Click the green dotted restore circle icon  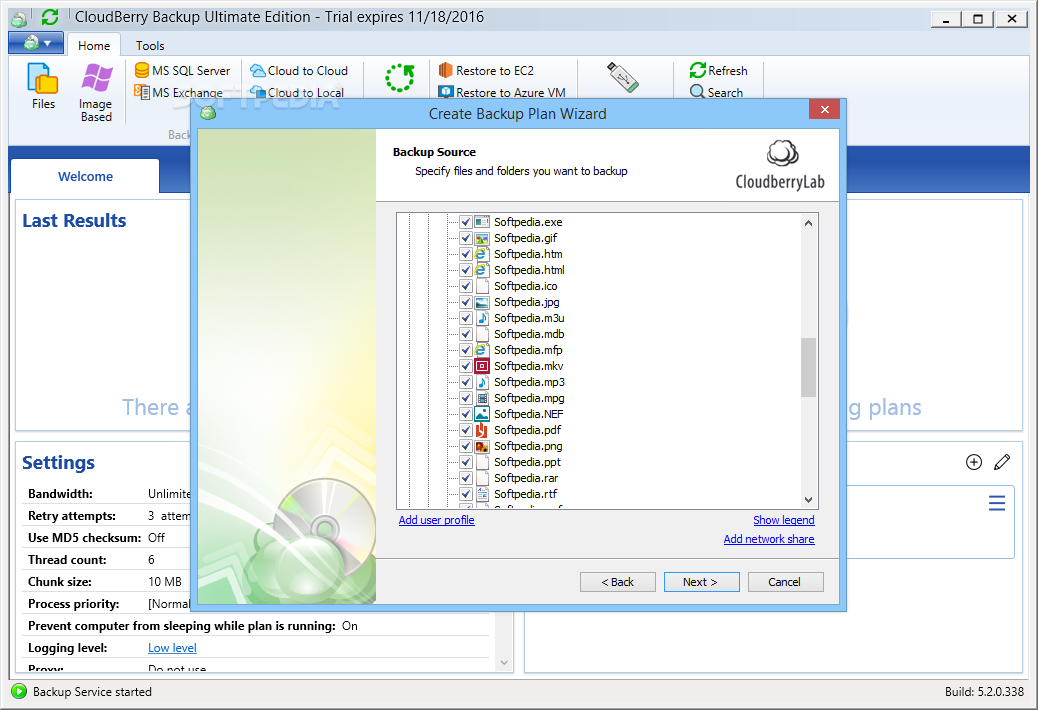point(400,78)
